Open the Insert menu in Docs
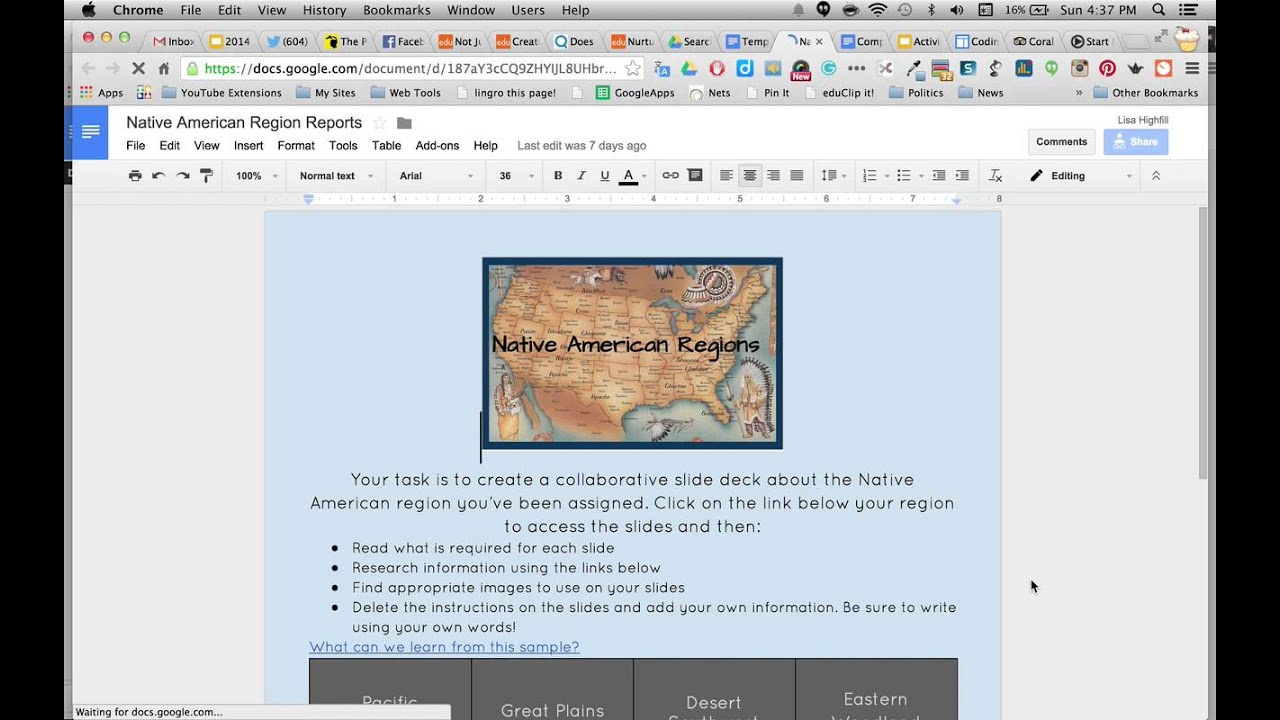Image resolution: width=1280 pixels, height=720 pixels. pos(248,145)
